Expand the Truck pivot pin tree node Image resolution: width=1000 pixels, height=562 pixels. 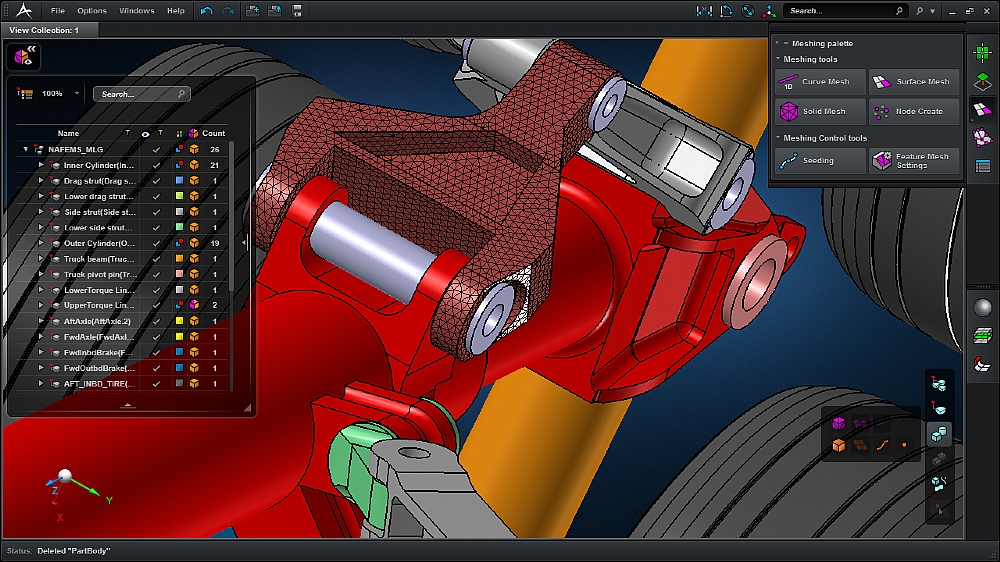(x=41, y=274)
